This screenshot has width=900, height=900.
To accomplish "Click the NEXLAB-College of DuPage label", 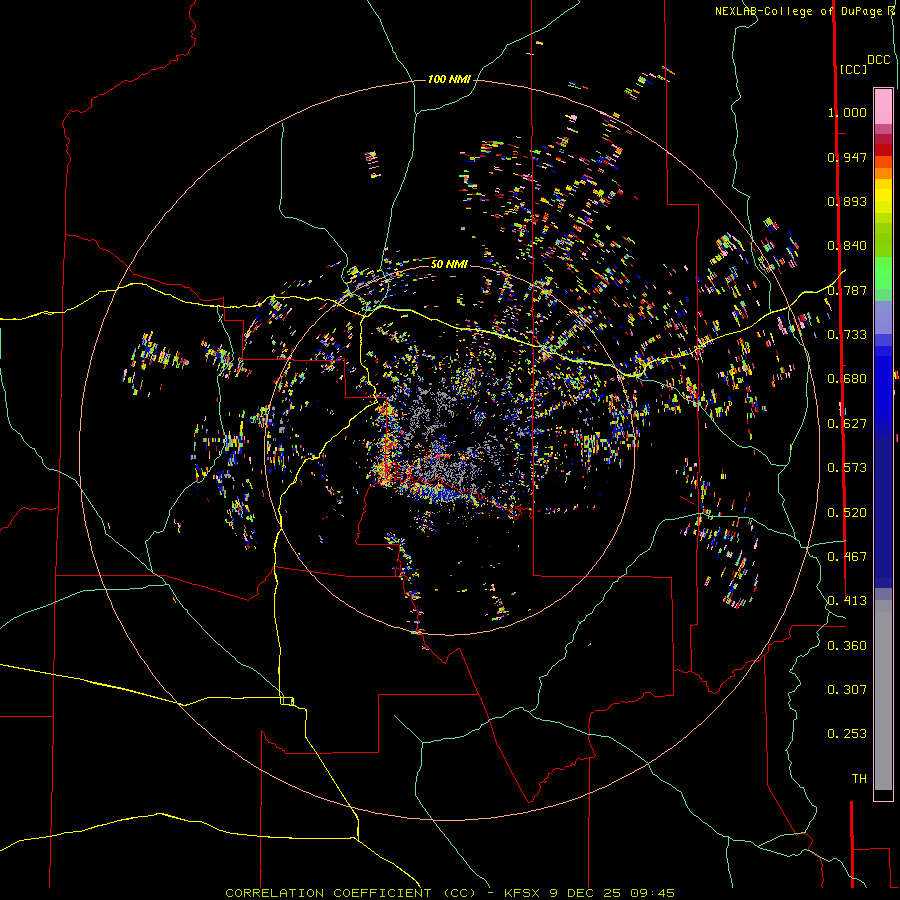I will click(x=798, y=11).
